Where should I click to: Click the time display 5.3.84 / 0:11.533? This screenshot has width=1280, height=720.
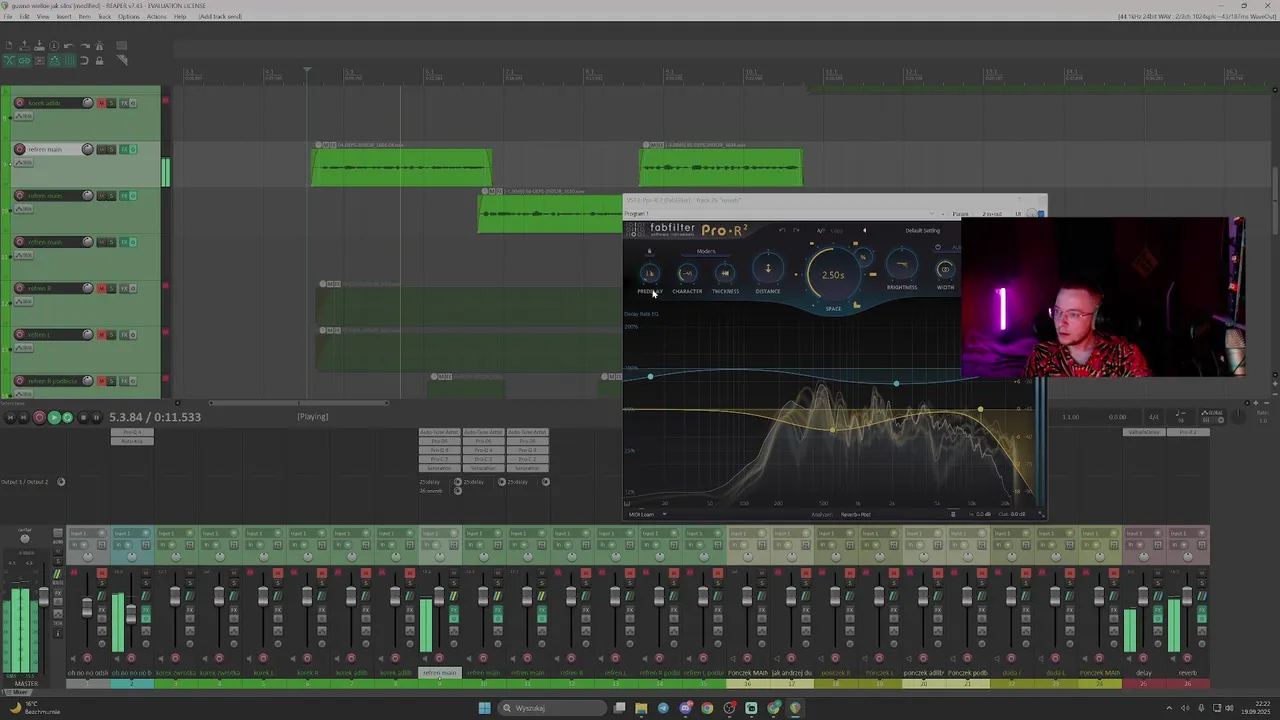coord(155,417)
